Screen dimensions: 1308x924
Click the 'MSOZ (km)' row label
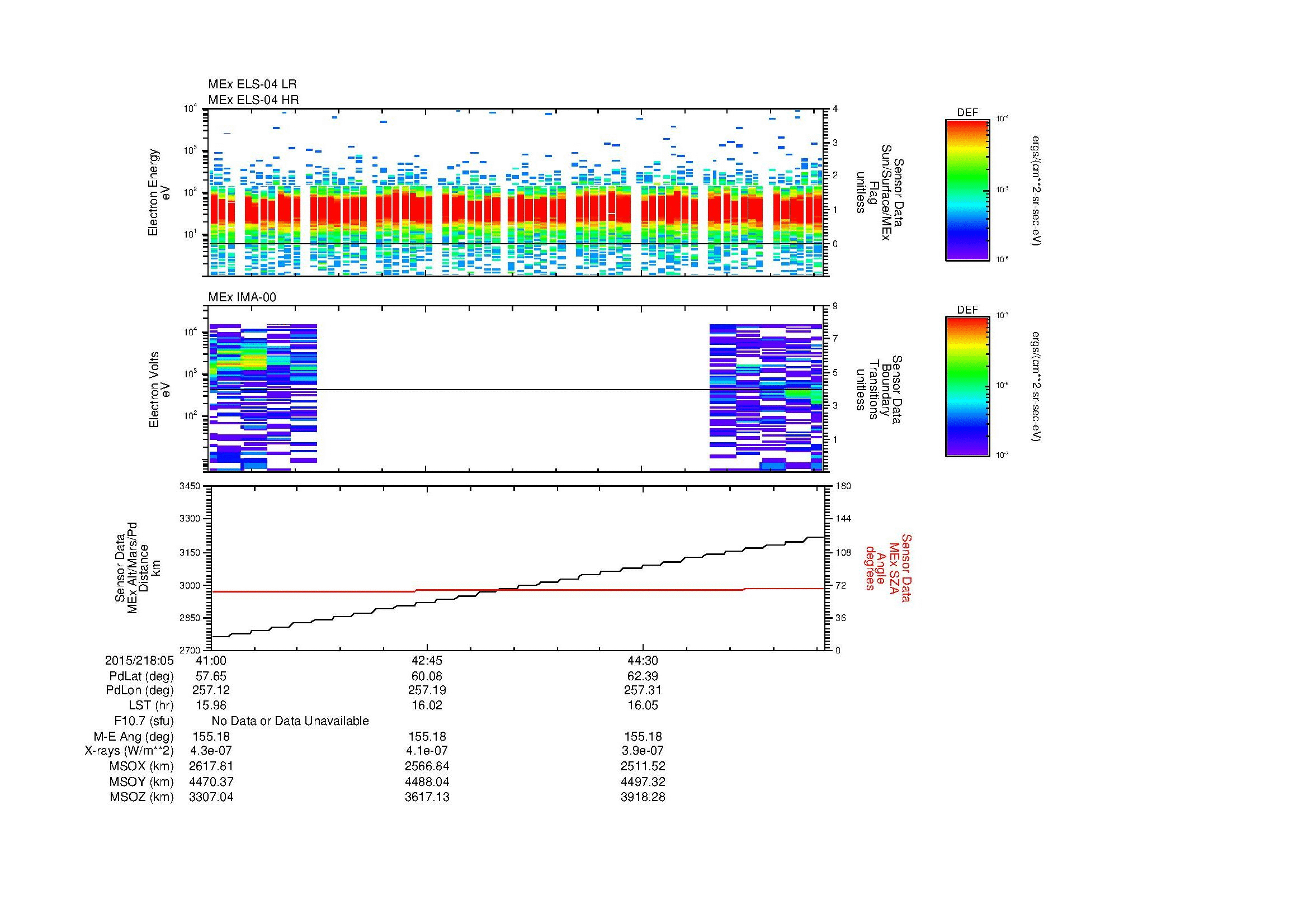tap(141, 797)
